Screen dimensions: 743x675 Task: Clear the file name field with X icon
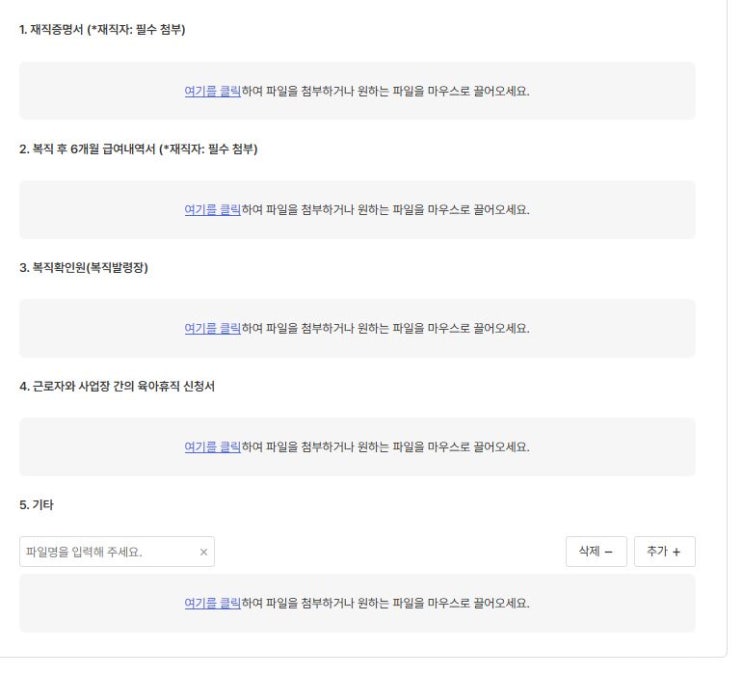click(x=203, y=552)
